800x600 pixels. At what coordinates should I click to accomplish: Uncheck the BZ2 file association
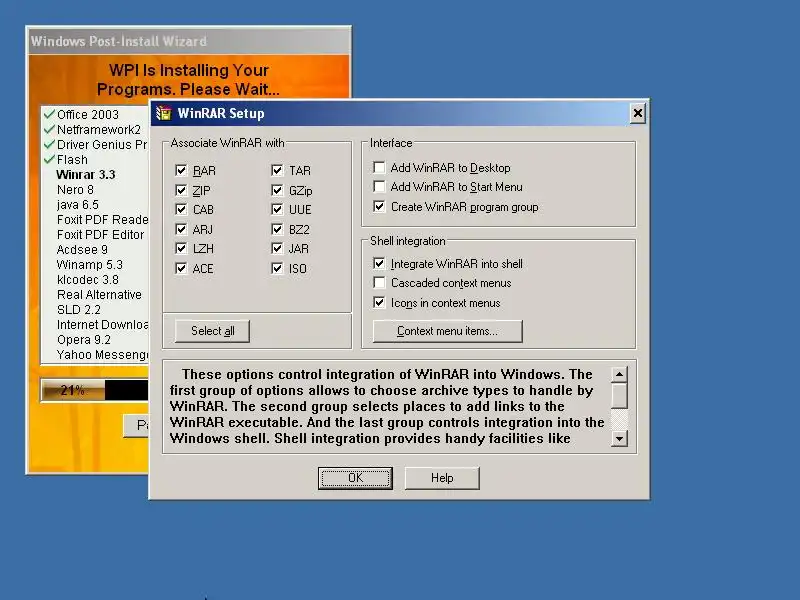[x=277, y=229]
